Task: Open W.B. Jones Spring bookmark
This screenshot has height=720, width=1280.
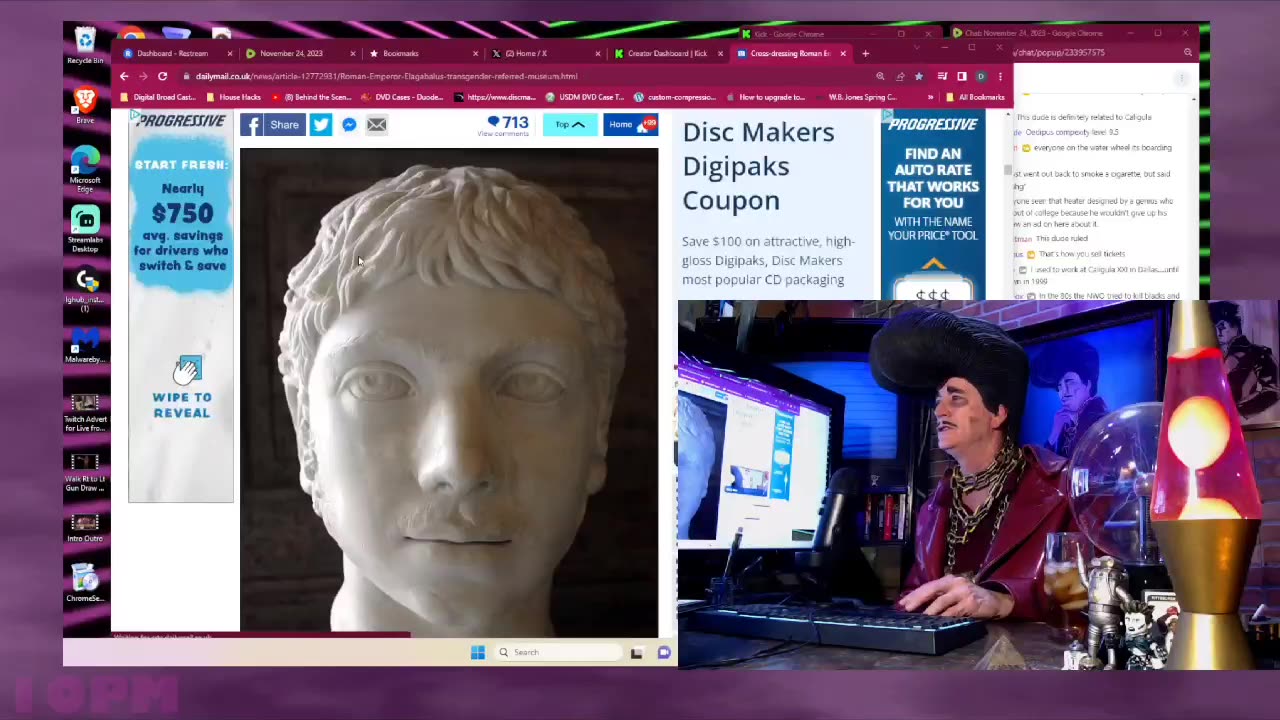Action: pos(856,97)
